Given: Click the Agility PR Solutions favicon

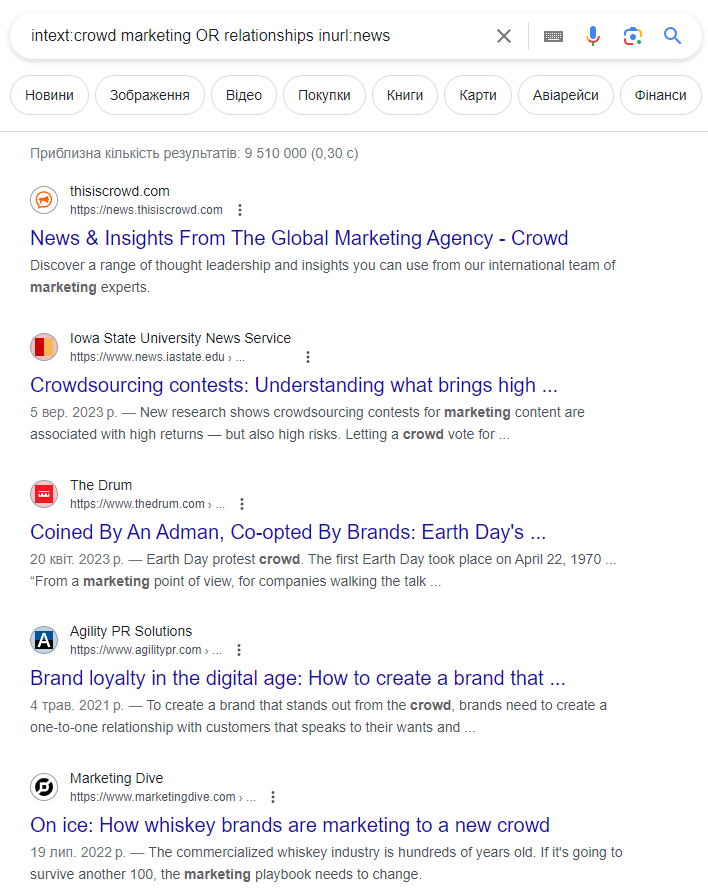Looking at the screenshot, I should click(x=44, y=640).
